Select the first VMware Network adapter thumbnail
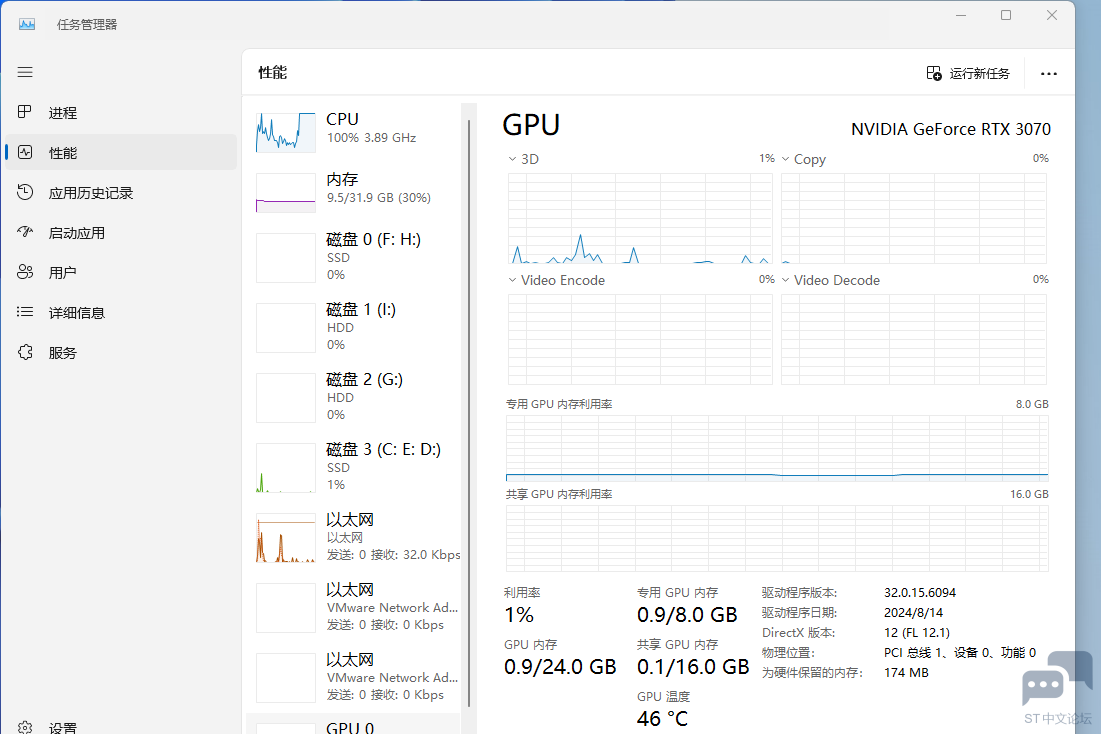 click(x=286, y=608)
